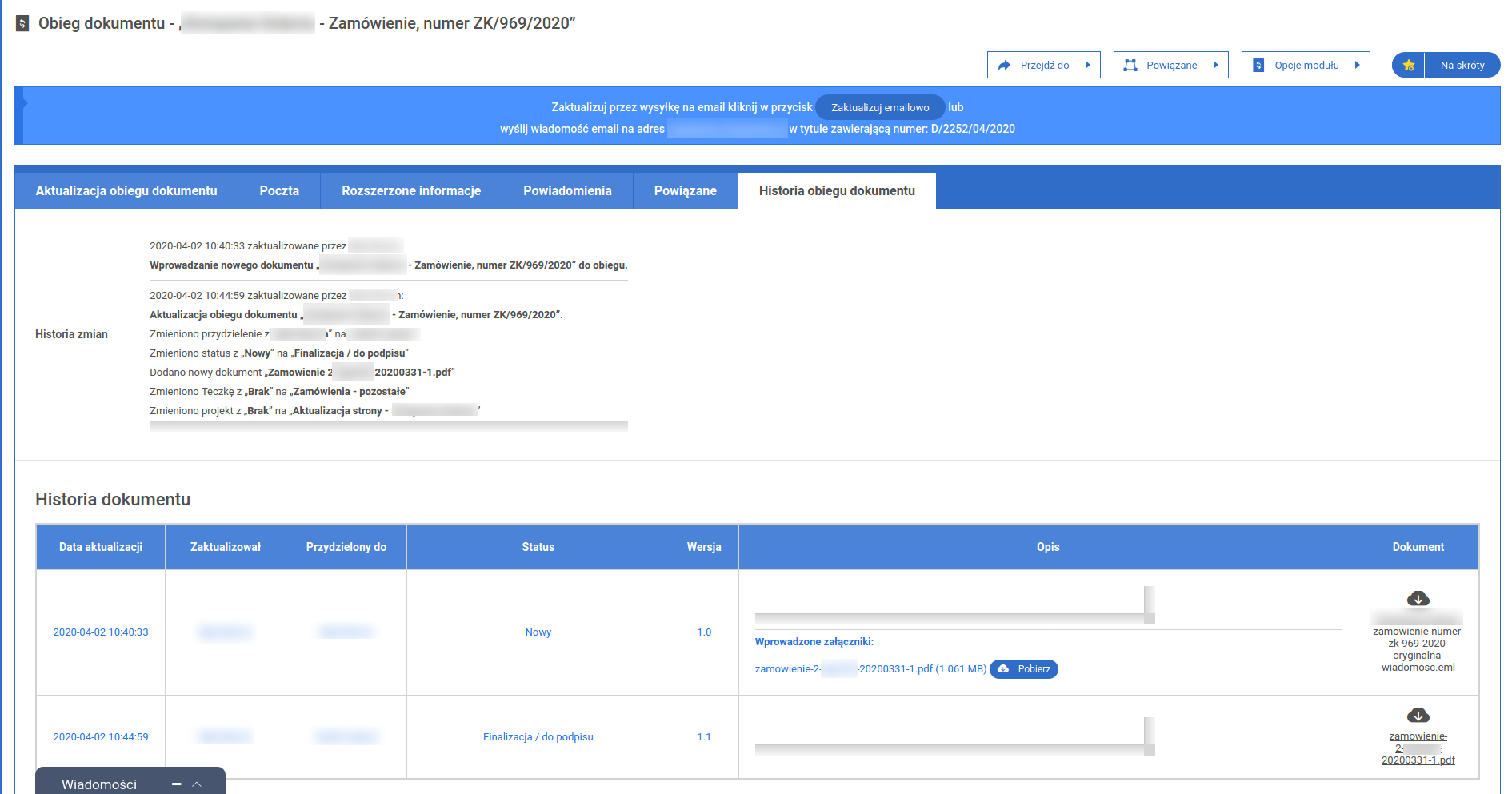
Task: Click the Finalizacja / do podpisu status link
Action: click(538, 737)
